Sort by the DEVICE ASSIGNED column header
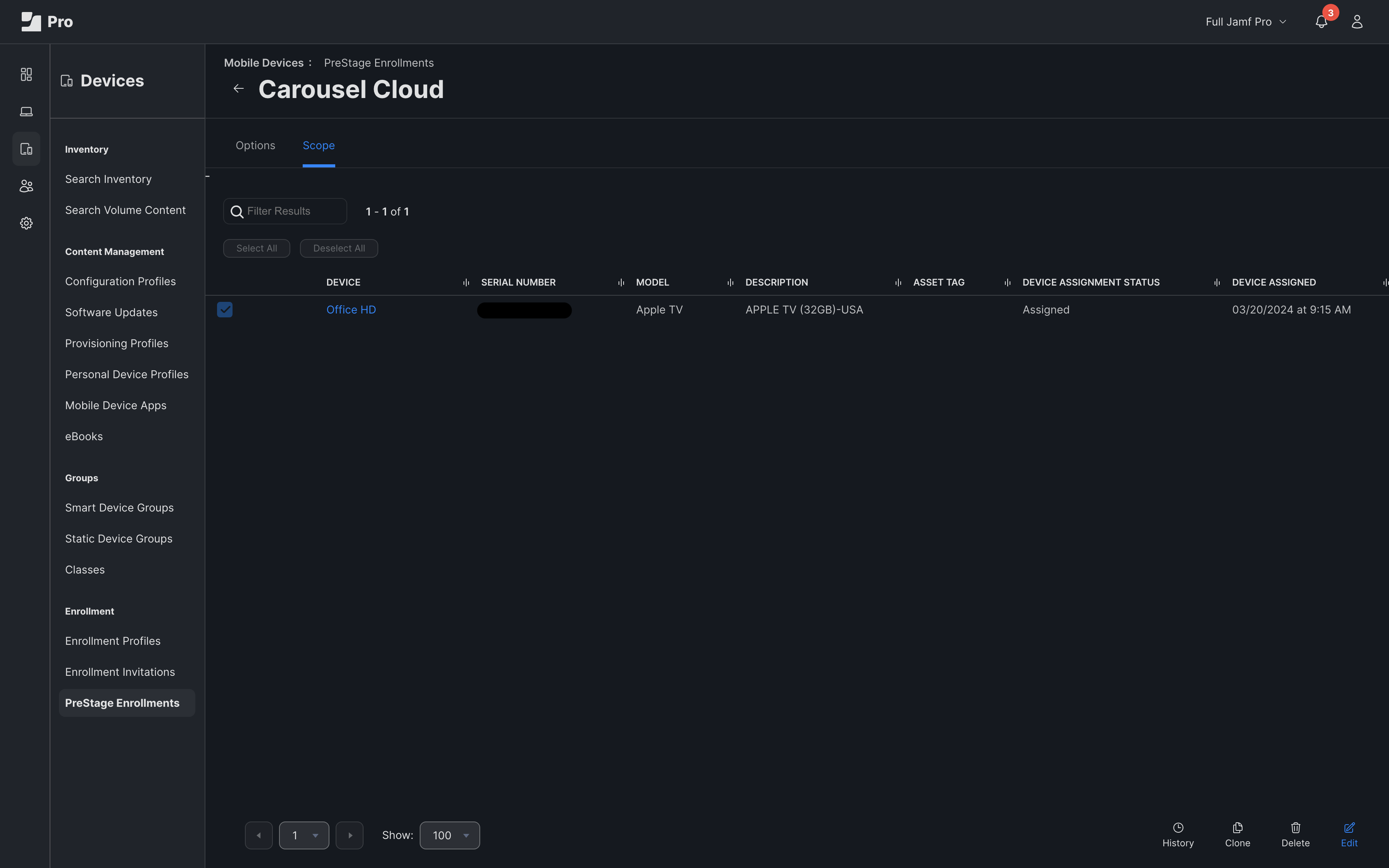The width and height of the screenshot is (1389, 868). tap(1274, 282)
